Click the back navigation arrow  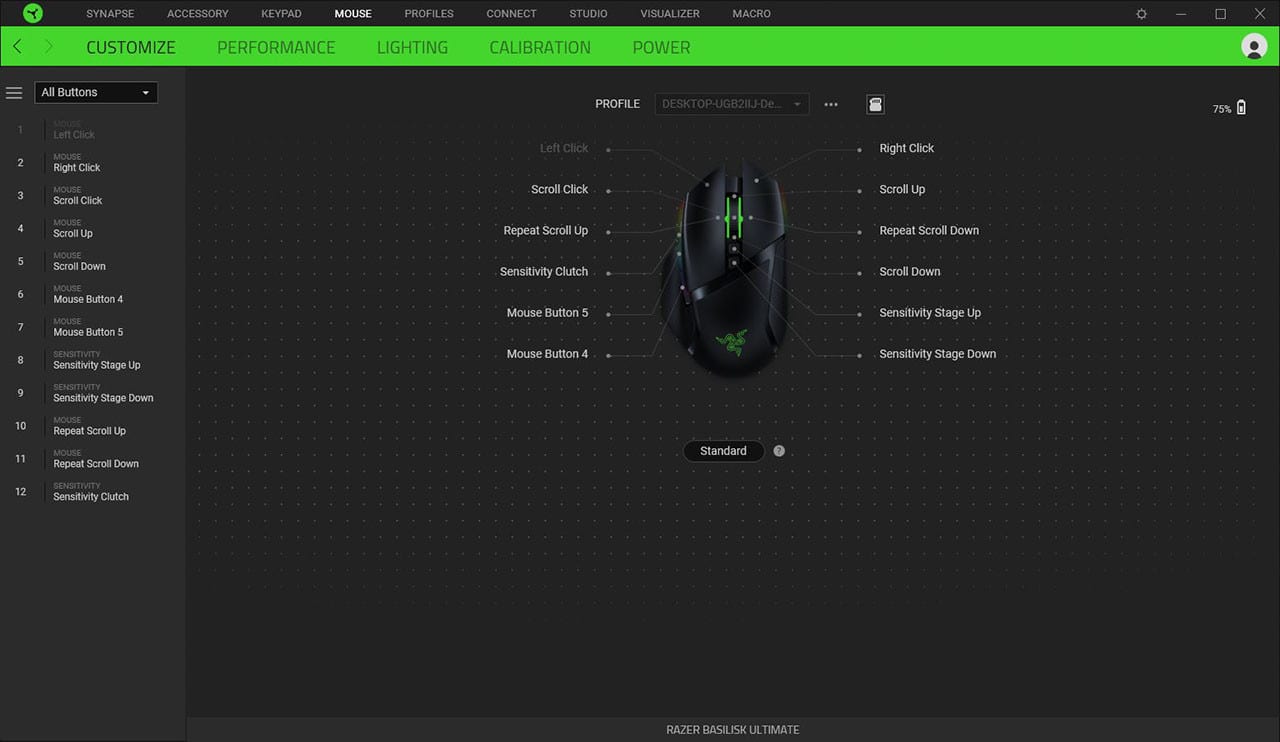pyautogui.click(x=16, y=46)
